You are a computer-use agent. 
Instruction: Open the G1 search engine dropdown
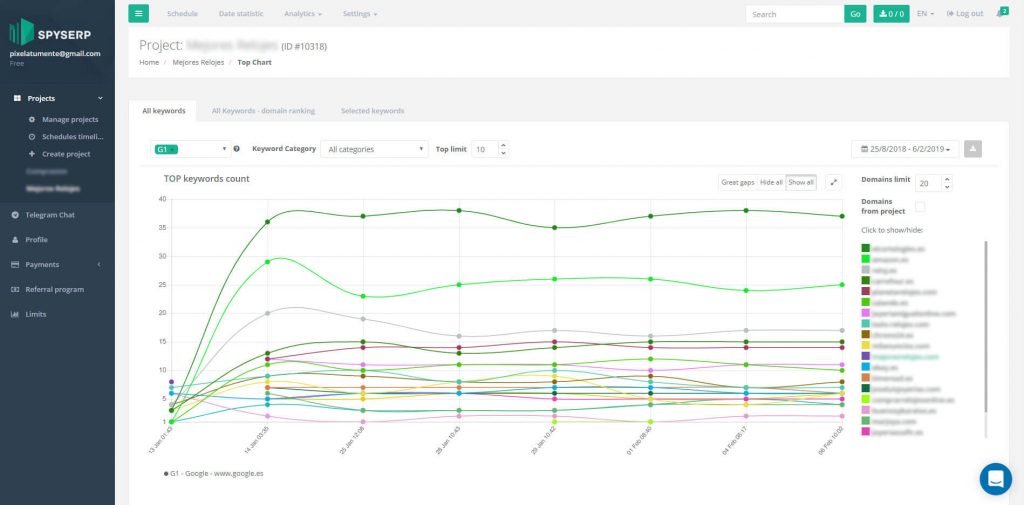(x=191, y=149)
